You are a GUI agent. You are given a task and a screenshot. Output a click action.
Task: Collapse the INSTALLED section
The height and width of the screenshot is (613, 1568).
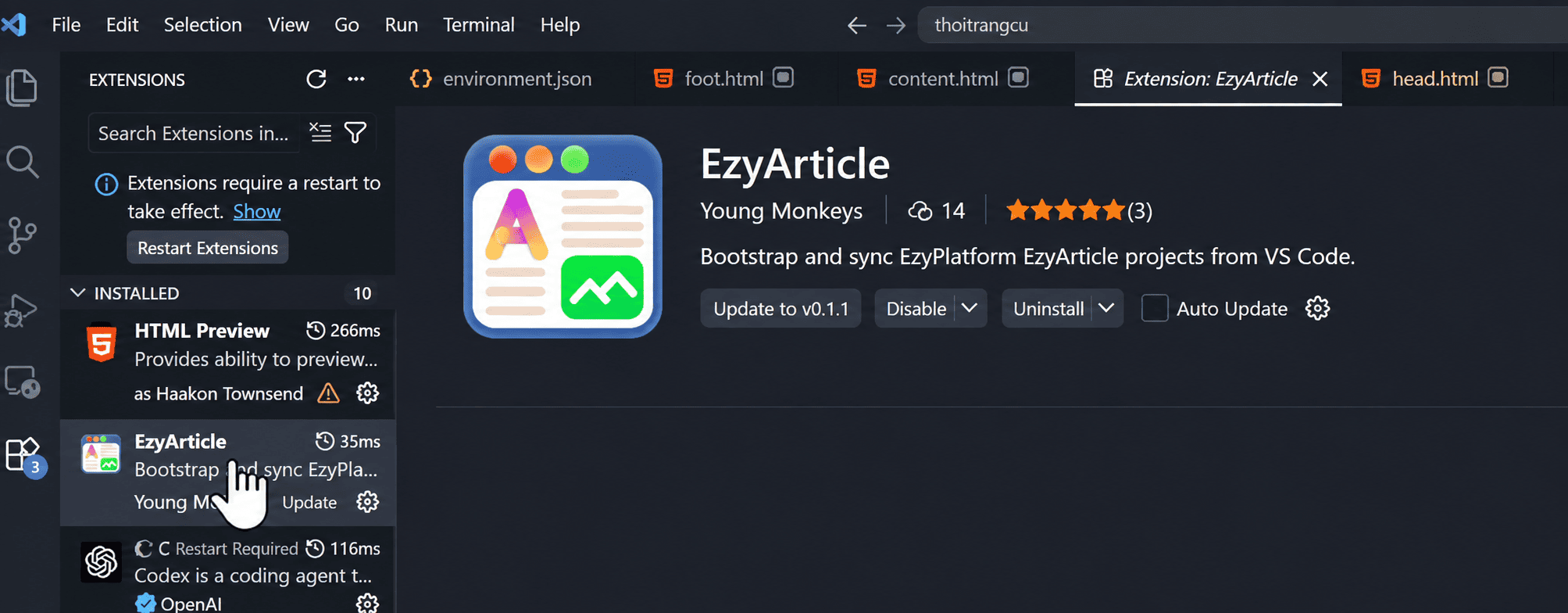pos(227,293)
